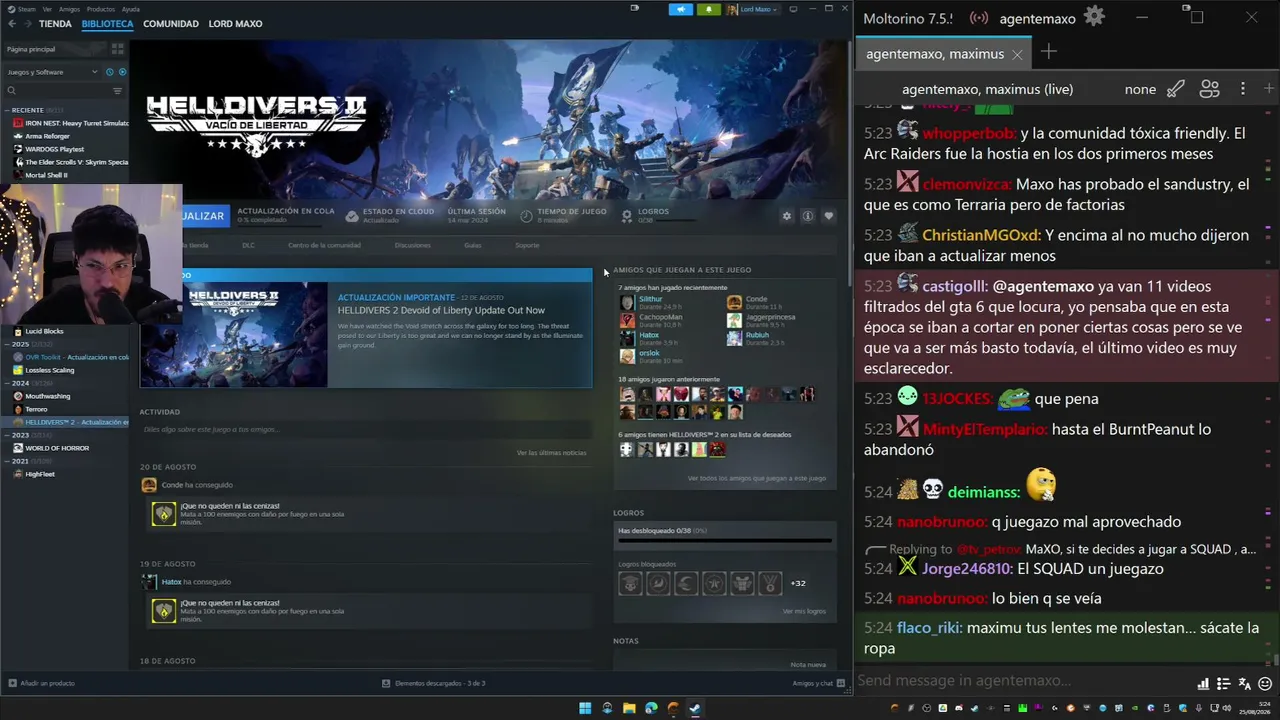Show chat users list icon
This screenshot has height=720, width=1280.
tap(1209, 89)
